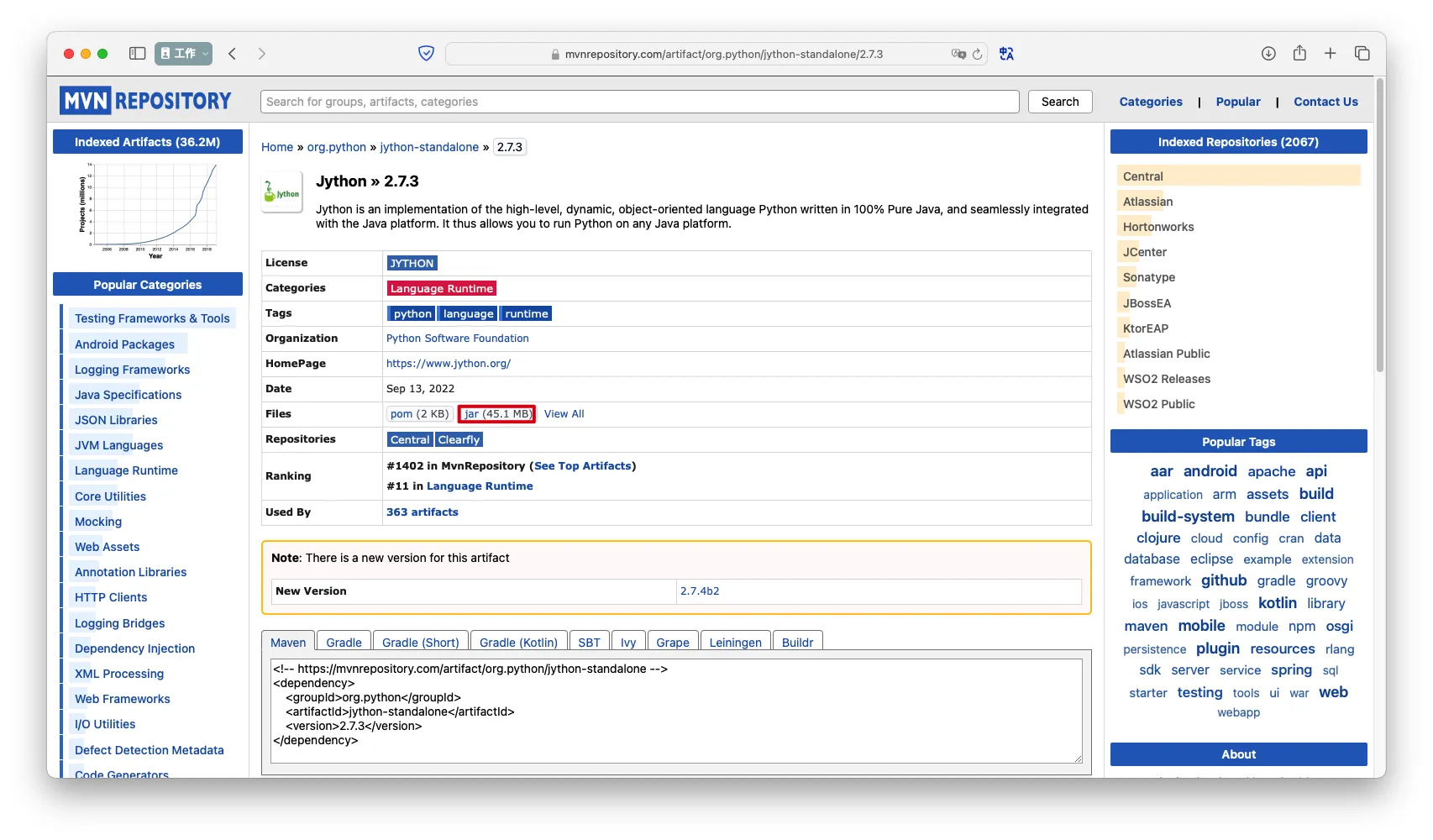The width and height of the screenshot is (1433, 840).
Task: Open the downloads icon in toolbar
Action: pyautogui.click(x=1268, y=54)
